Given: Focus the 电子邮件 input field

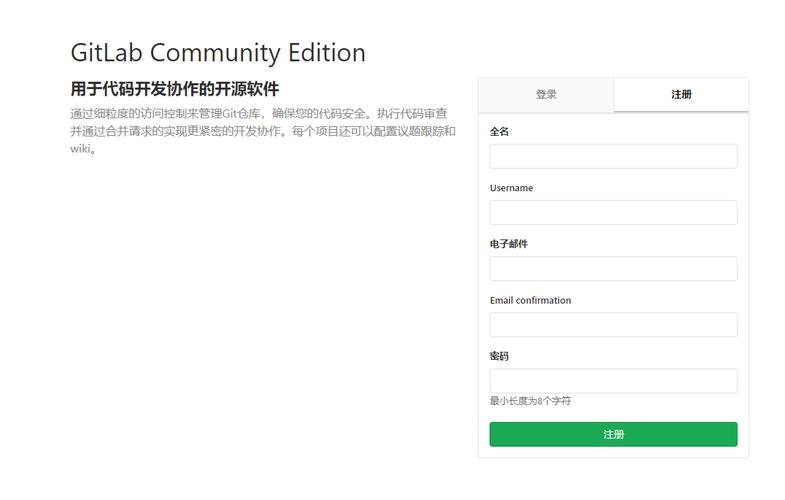Looking at the screenshot, I should pos(613,268).
